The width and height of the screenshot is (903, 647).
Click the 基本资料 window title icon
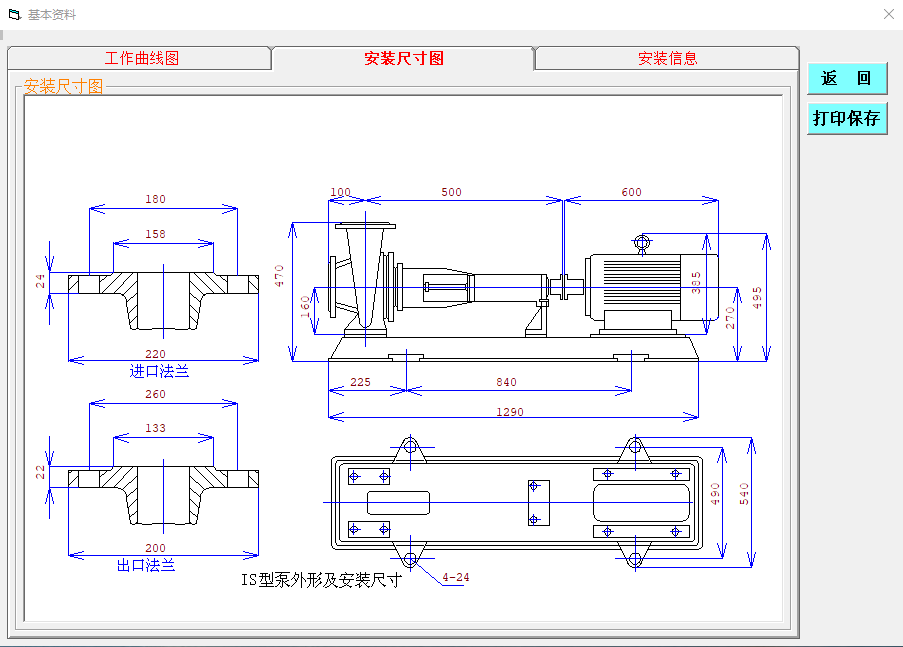pos(15,14)
